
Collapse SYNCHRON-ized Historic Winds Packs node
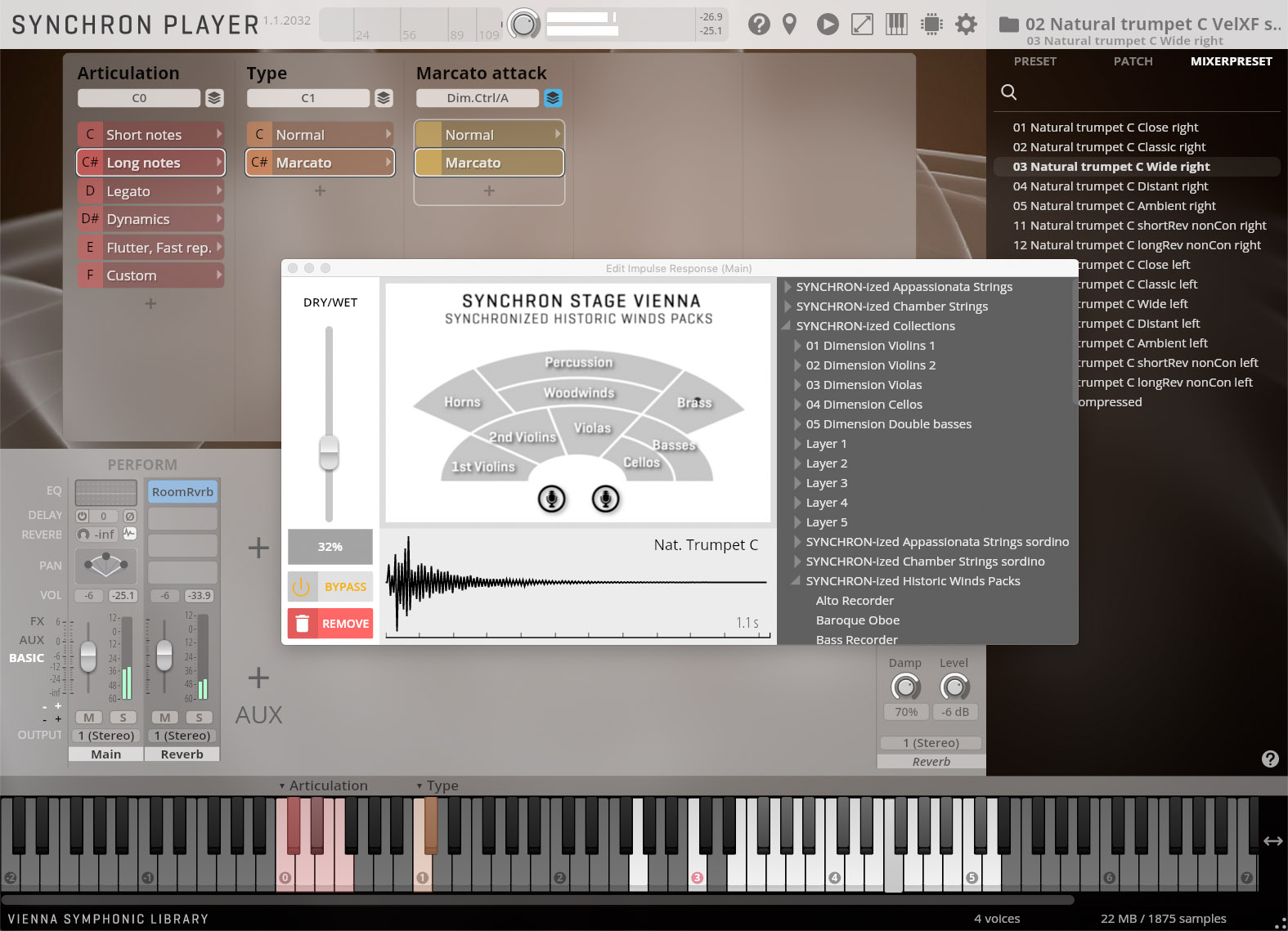coord(795,581)
